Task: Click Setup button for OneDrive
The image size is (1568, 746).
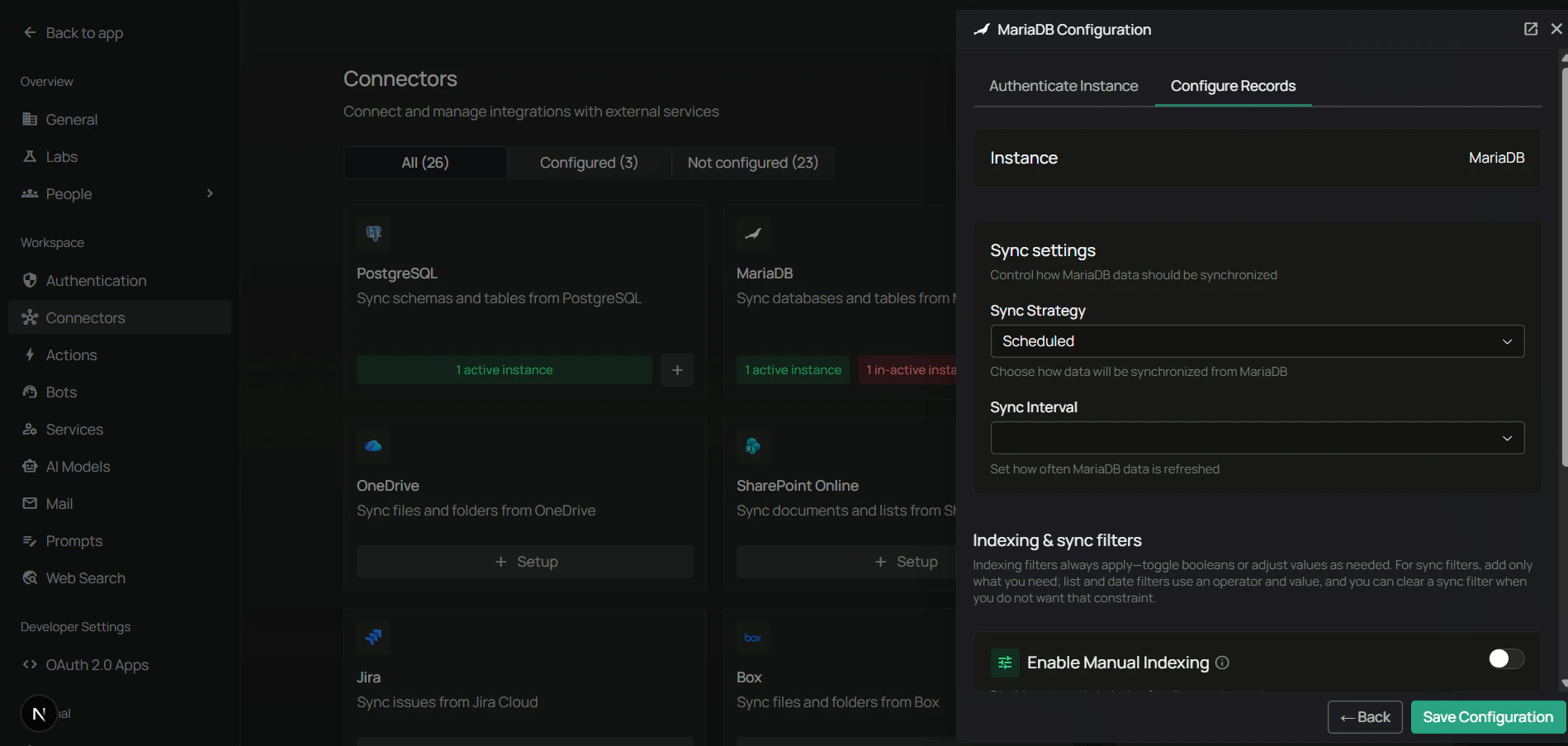Action: click(x=525, y=562)
